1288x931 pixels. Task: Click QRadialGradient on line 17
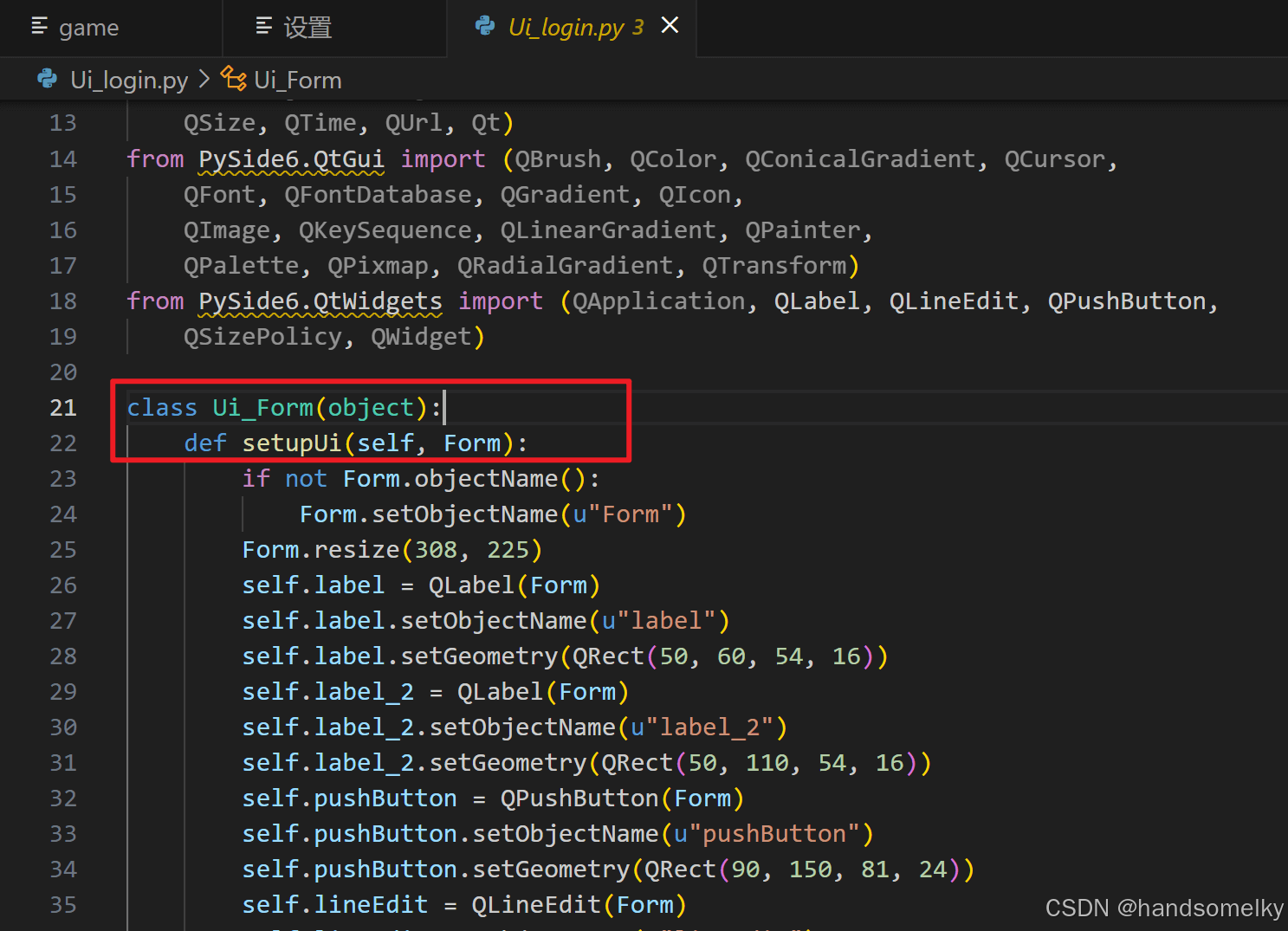click(565, 266)
